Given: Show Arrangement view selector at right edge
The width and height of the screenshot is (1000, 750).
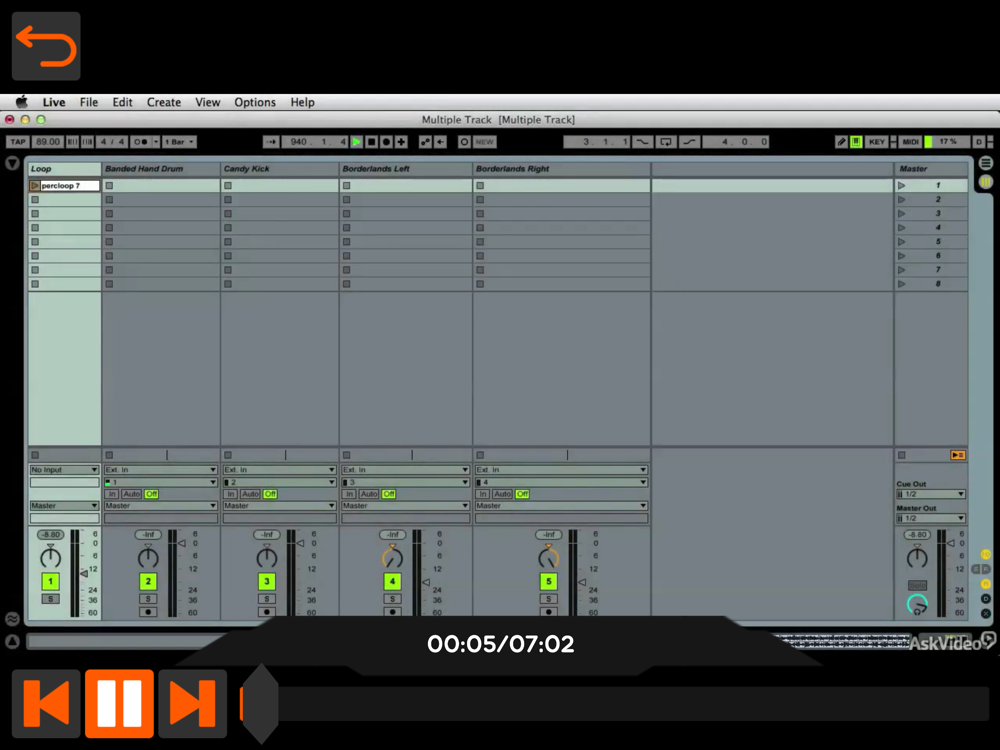Looking at the screenshot, I should [986, 163].
